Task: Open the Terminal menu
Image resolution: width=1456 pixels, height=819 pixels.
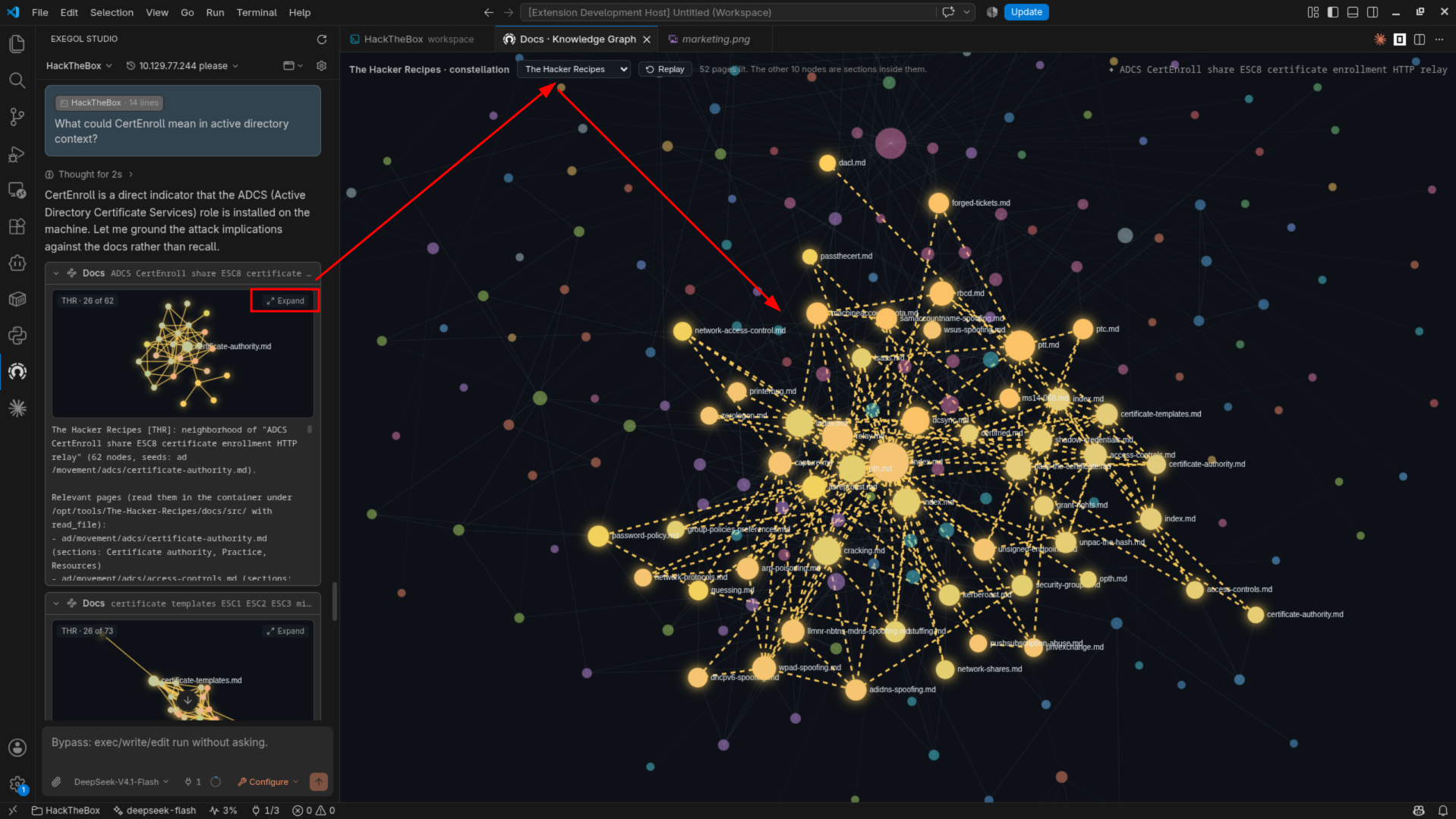Action: point(257,12)
